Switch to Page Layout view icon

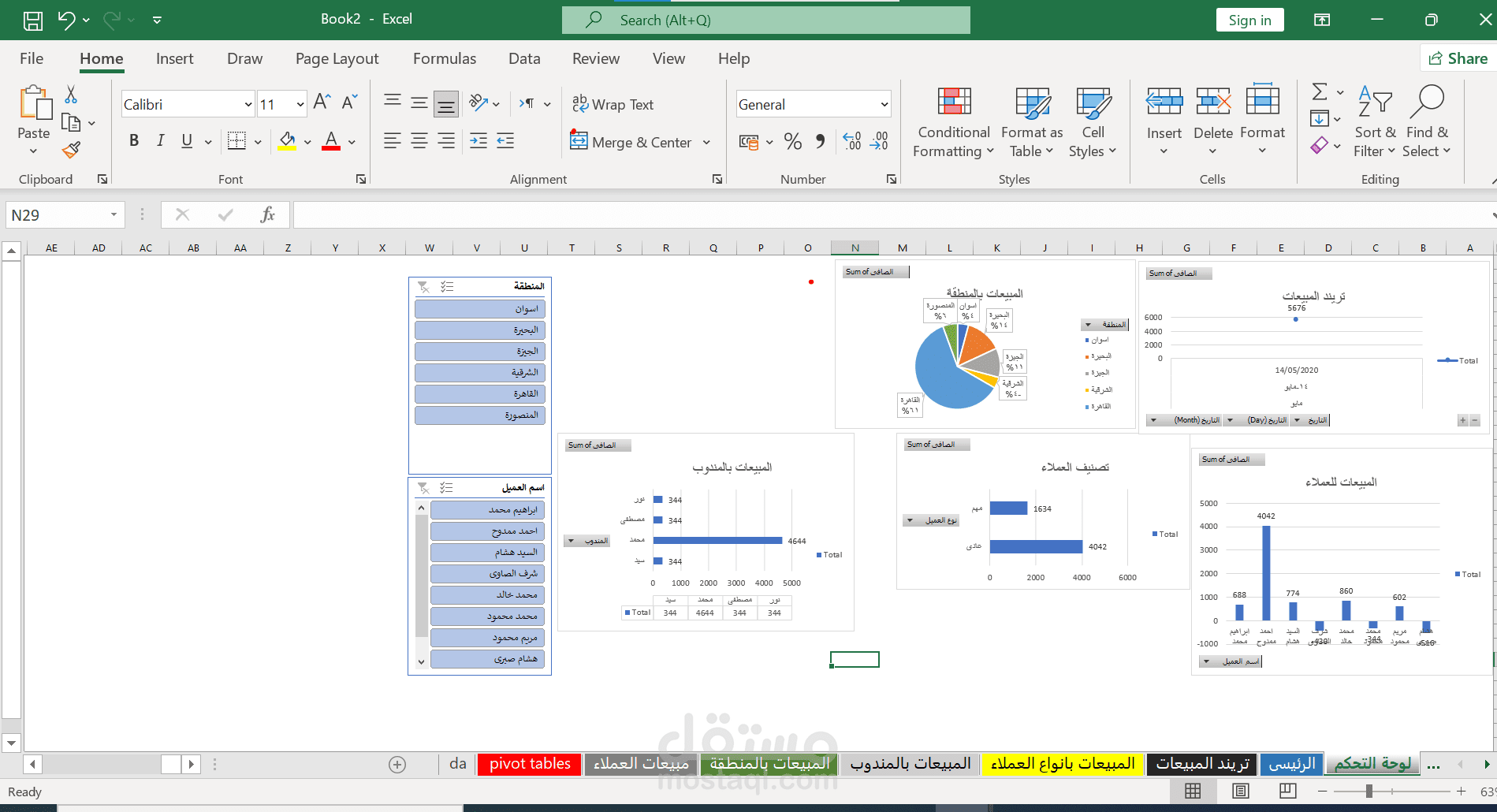click(1241, 791)
